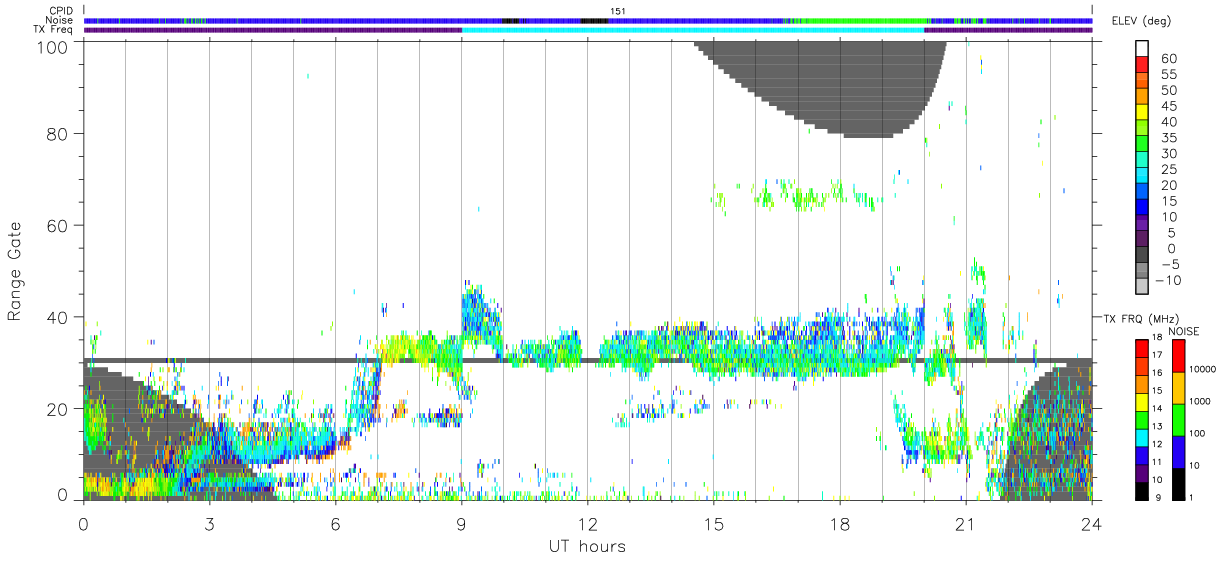Click ELEV legend label '60'
This screenshot has height=567, width=1228.
[x=1168, y=59]
